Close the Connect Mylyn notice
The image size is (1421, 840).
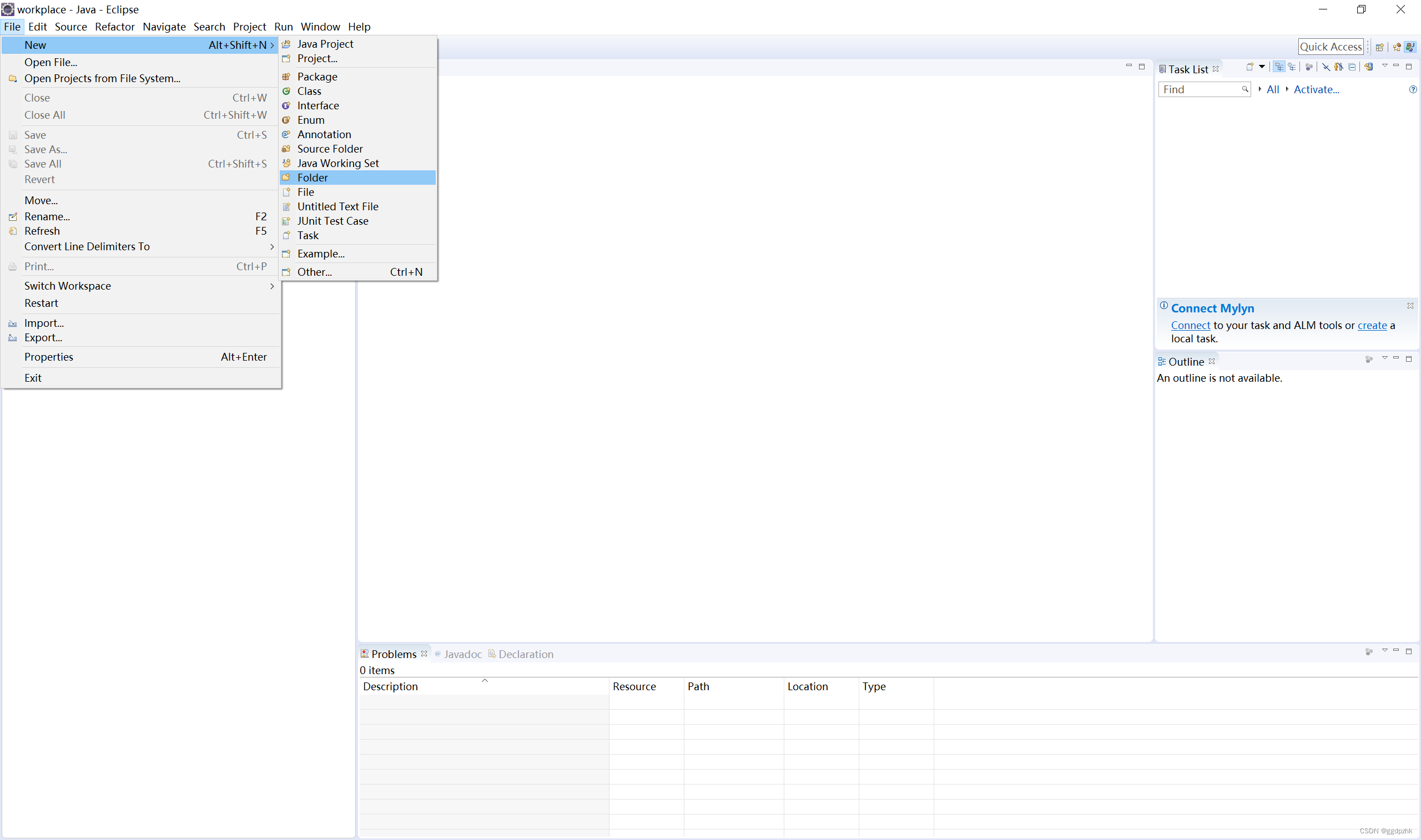[x=1410, y=306]
